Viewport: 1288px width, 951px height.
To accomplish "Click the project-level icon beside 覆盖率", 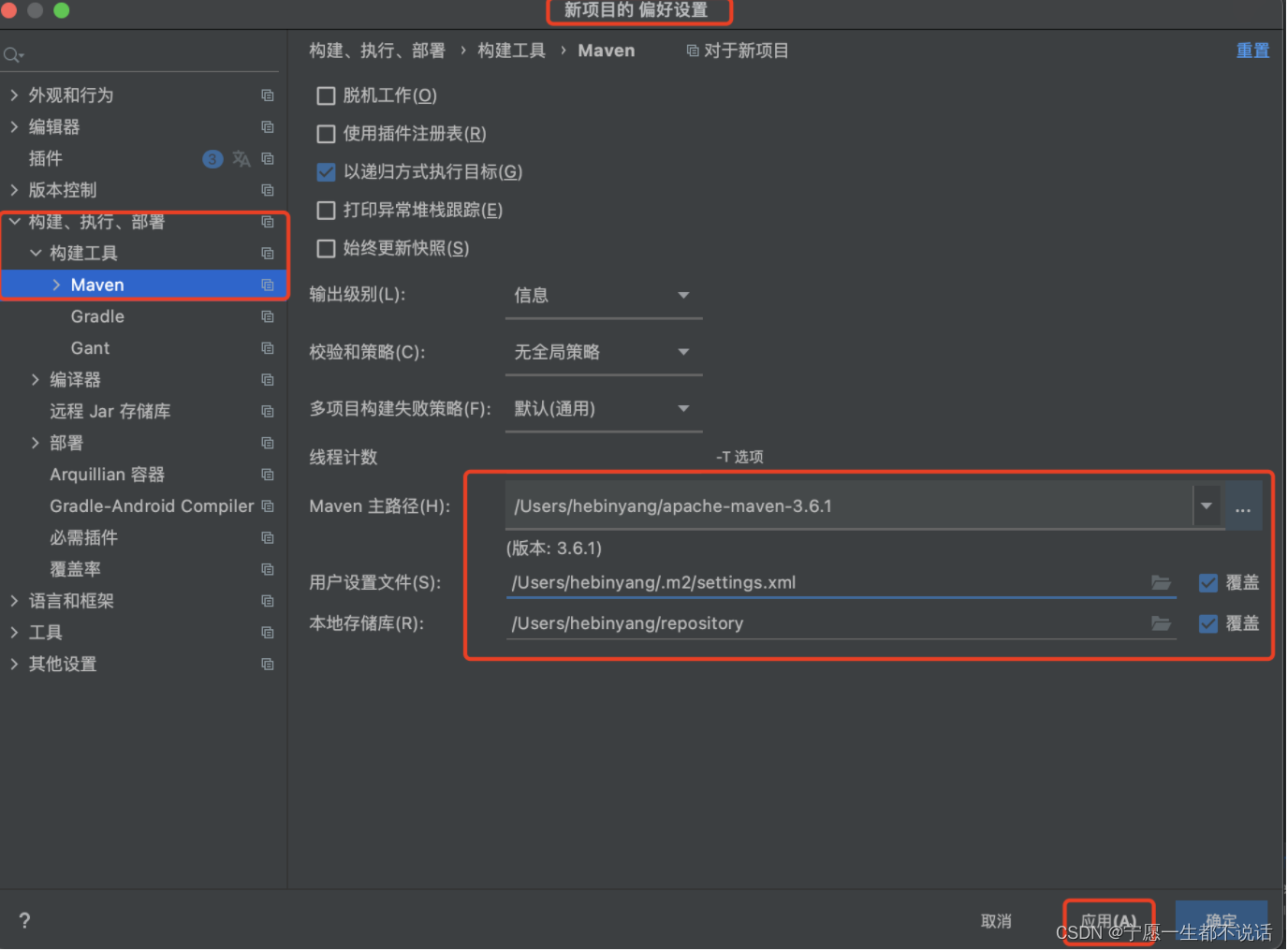I will pos(268,570).
